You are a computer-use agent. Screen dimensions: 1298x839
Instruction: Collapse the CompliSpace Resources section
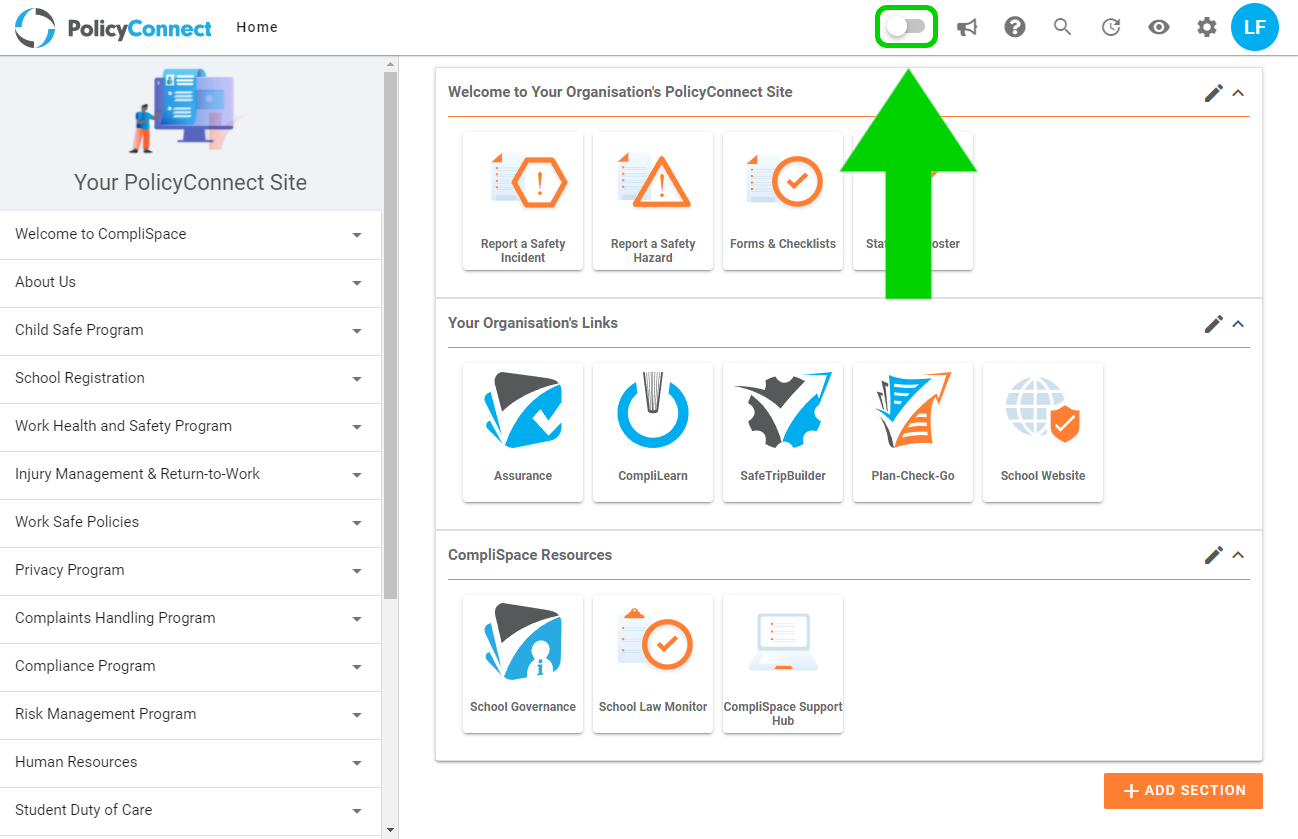tap(1238, 555)
